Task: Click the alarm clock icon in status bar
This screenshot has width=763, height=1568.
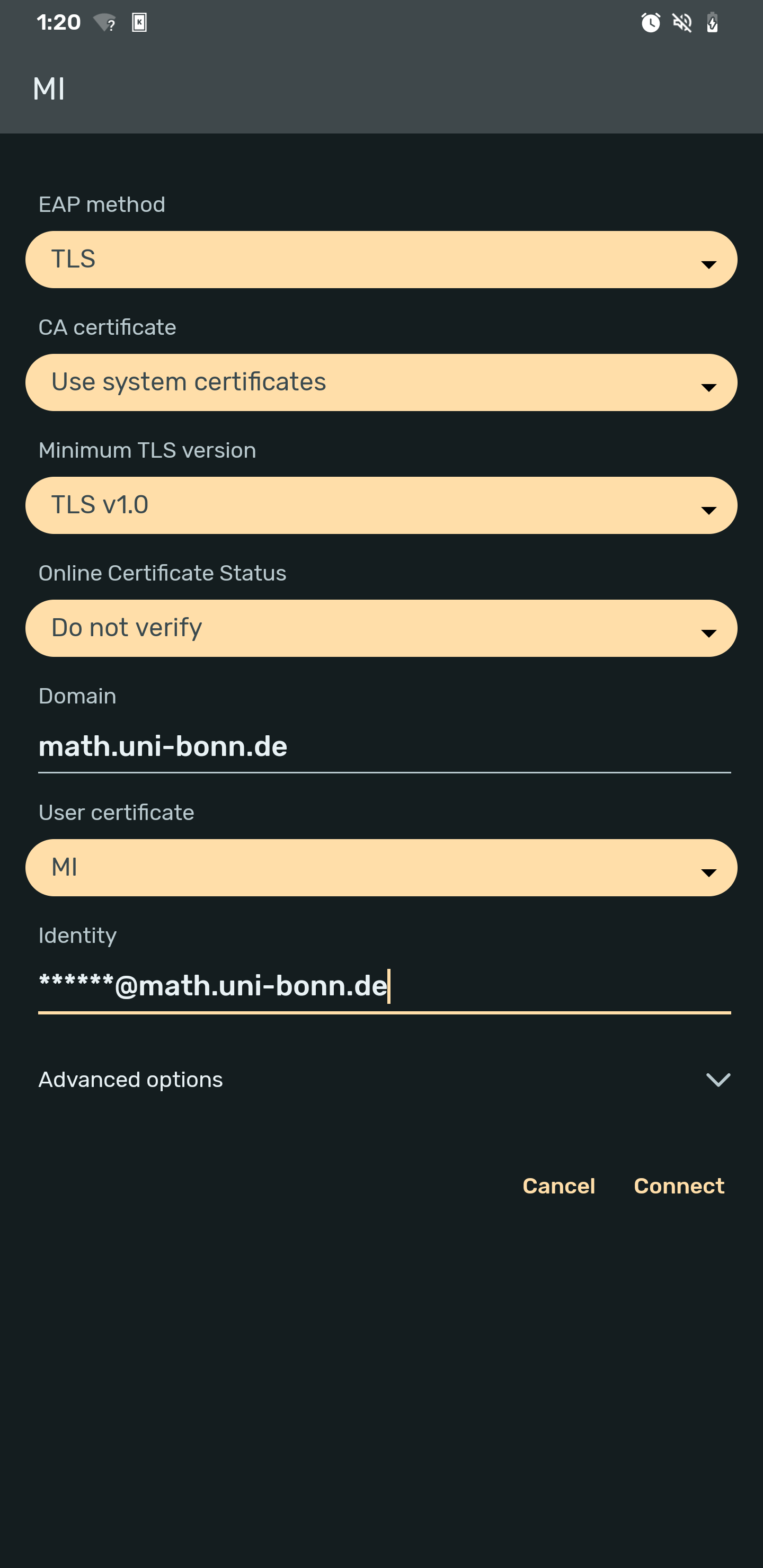Action: pos(650,23)
